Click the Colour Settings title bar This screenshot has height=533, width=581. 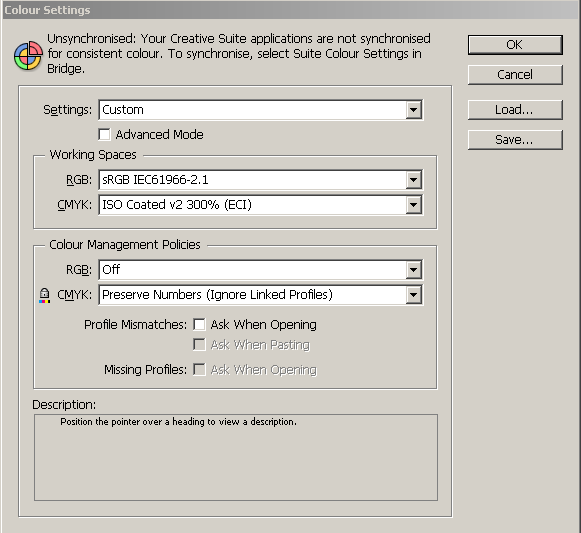(x=290, y=10)
